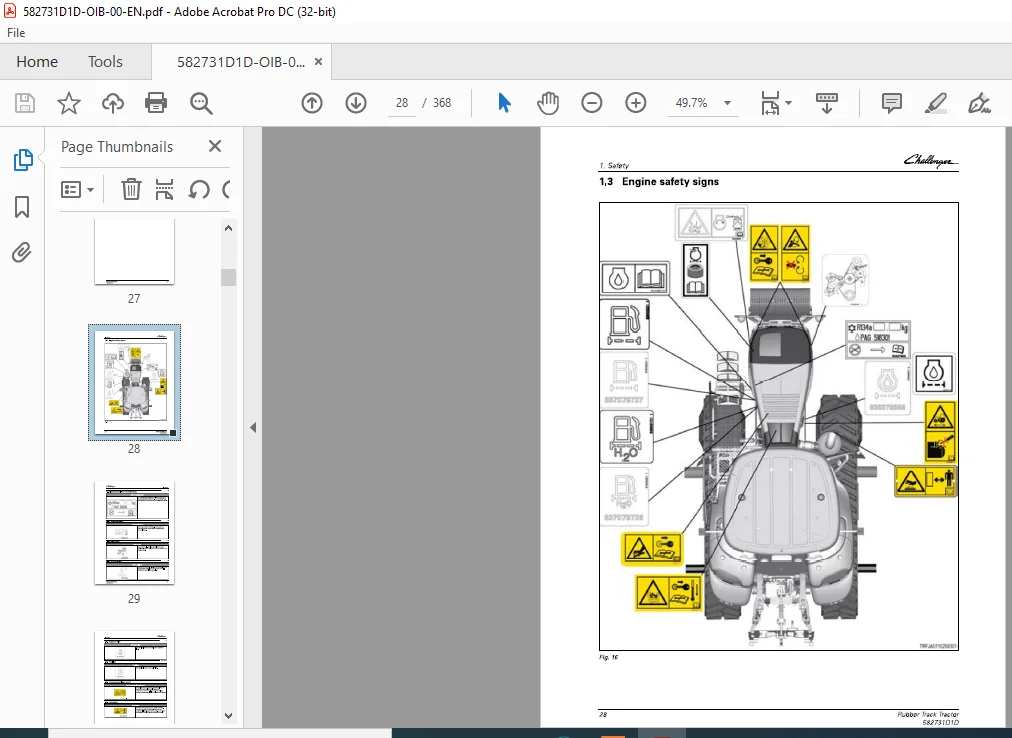Activate the hand pan tool
Screen dimensions: 1012x738
[x=548, y=103]
